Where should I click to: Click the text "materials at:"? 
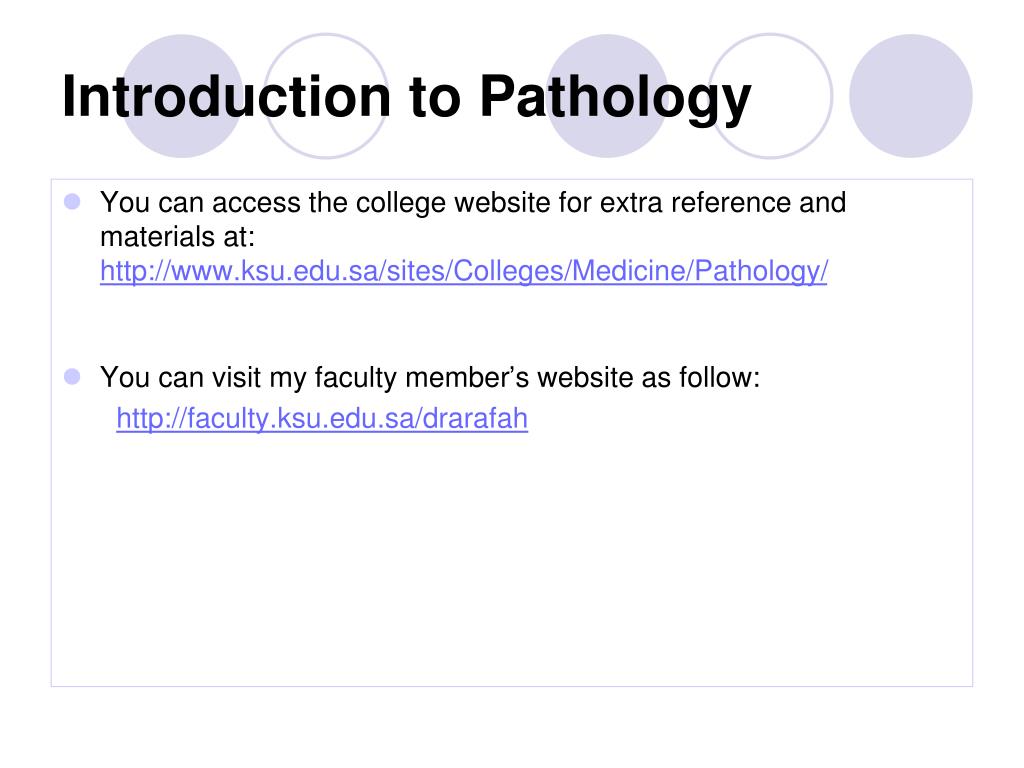[x=178, y=236]
